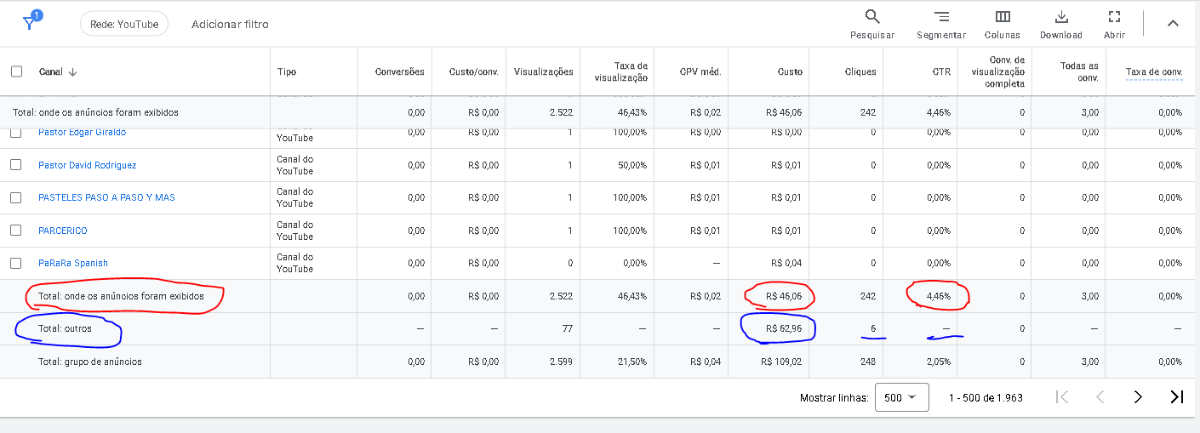This screenshot has height=433, width=1200.
Task: Click the Custo column header
Action: [x=790, y=72]
